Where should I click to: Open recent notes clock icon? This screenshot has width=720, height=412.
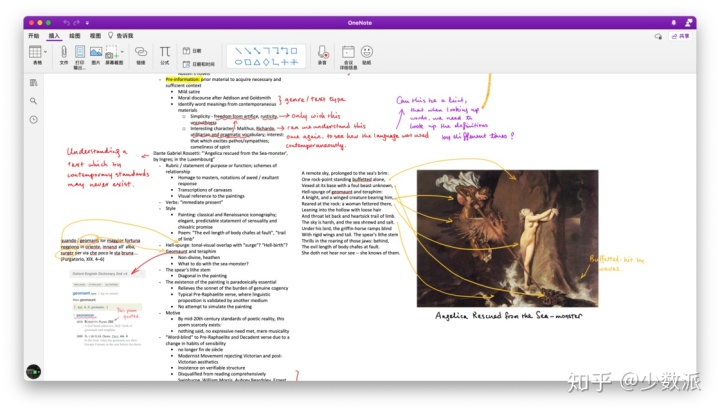pos(34,120)
